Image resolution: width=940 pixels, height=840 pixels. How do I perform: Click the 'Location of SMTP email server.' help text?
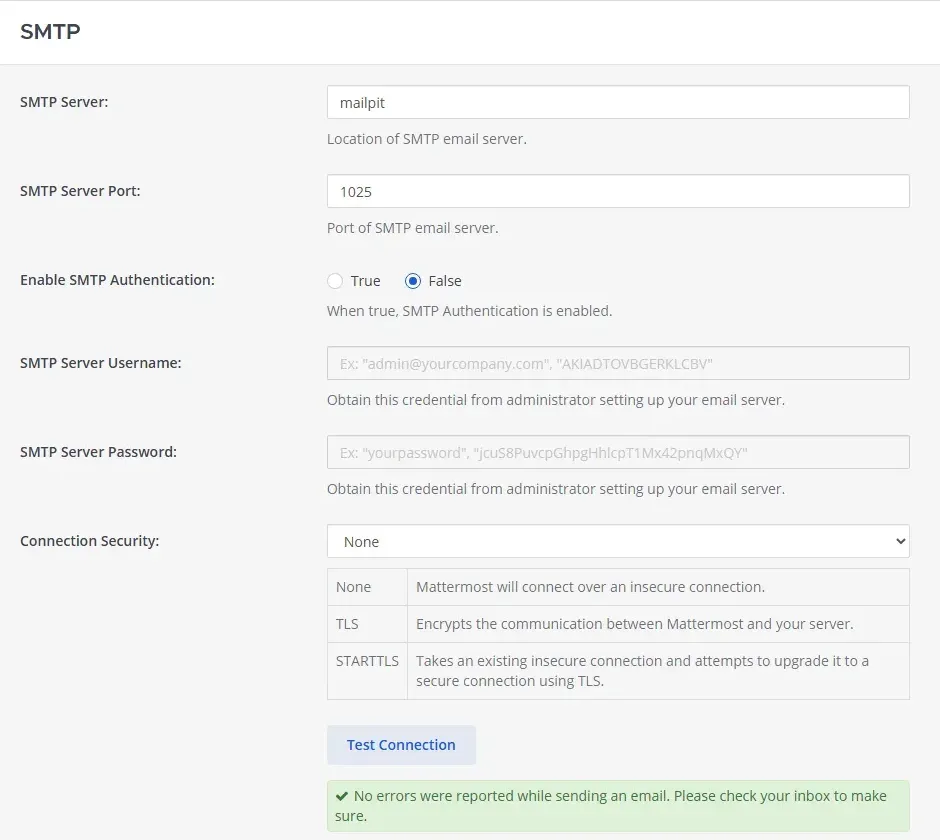(x=427, y=139)
